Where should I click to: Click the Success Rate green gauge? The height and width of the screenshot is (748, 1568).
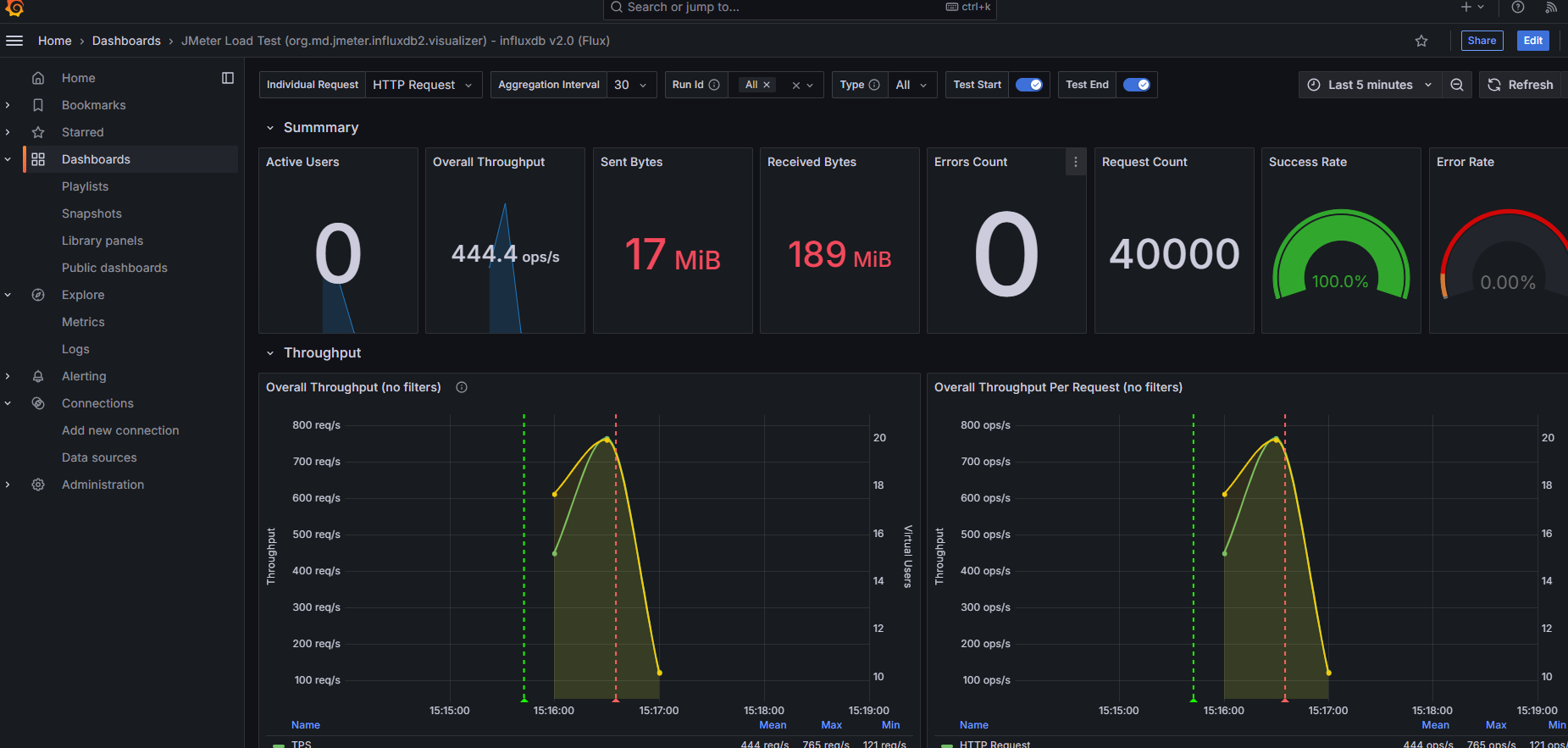pos(1341,254)
